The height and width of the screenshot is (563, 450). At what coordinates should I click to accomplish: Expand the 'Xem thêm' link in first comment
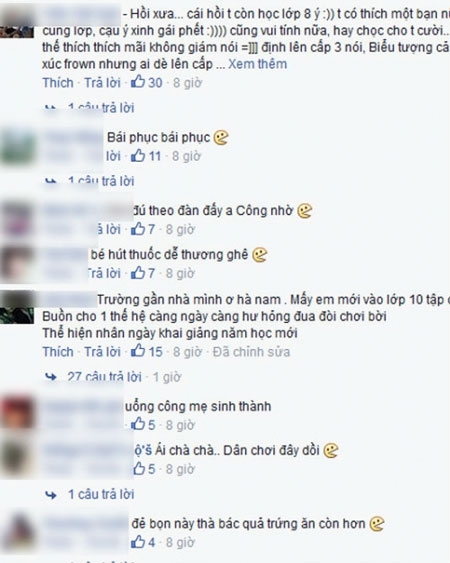tap(258, 64)
